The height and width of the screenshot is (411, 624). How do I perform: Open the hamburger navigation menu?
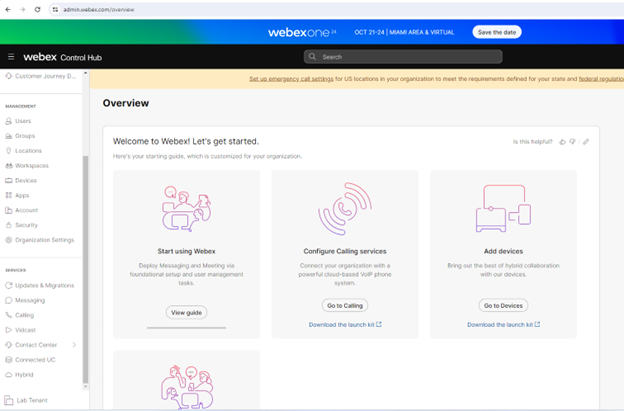[11, 57]
